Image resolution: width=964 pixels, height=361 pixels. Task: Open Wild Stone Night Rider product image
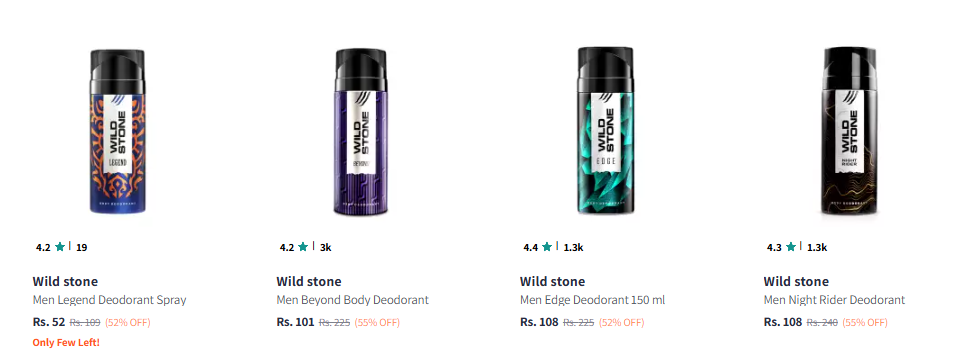[x=849, y=131]
